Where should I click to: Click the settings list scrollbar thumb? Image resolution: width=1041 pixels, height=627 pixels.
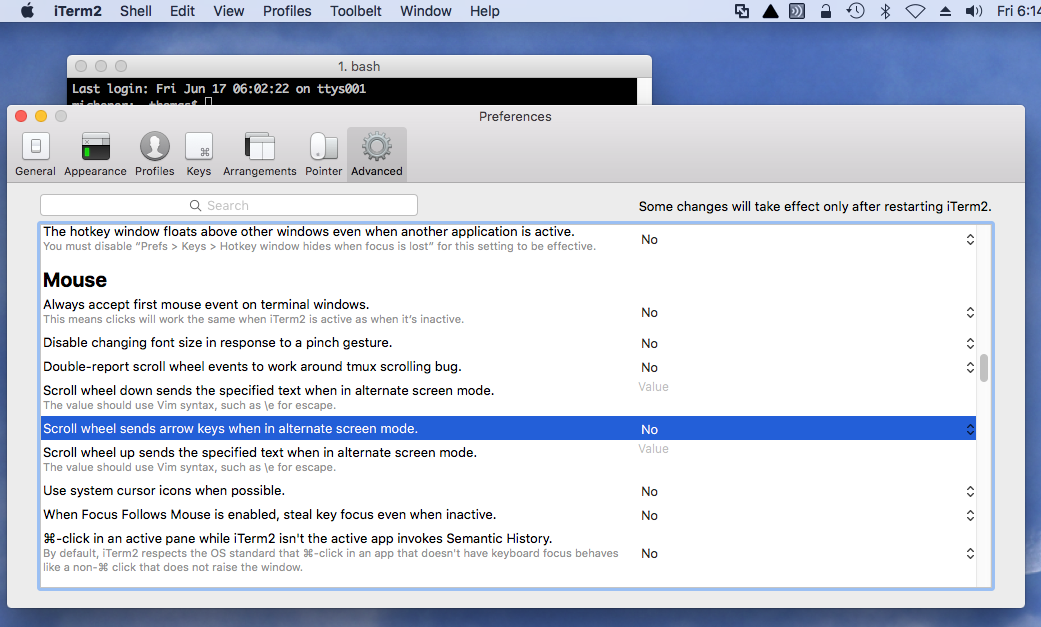[x=984, y=368]
